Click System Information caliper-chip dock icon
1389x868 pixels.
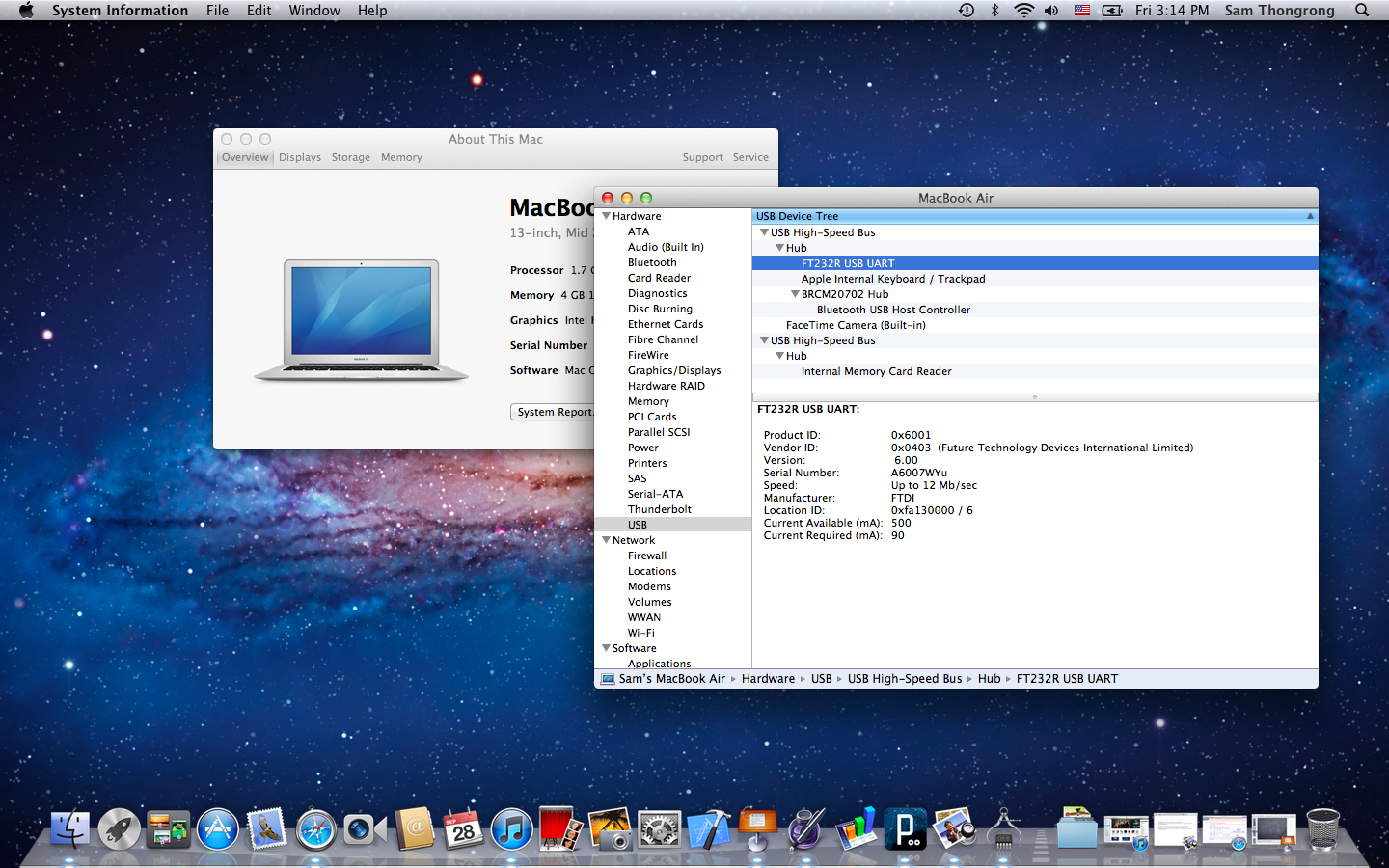[x=1004, y=829]
